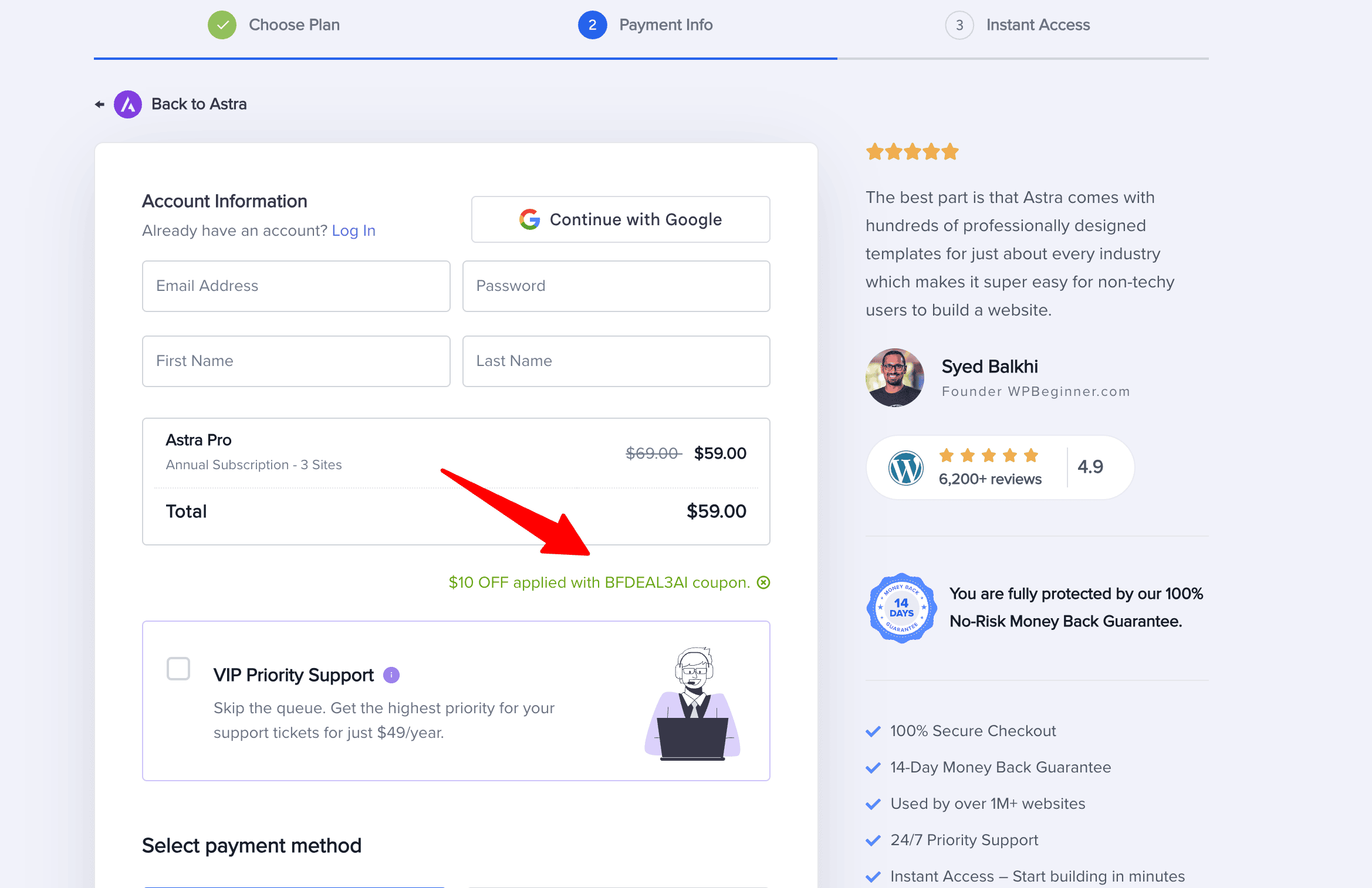Click "Founder WPBeginner.com" text

tap(1036, 392)
